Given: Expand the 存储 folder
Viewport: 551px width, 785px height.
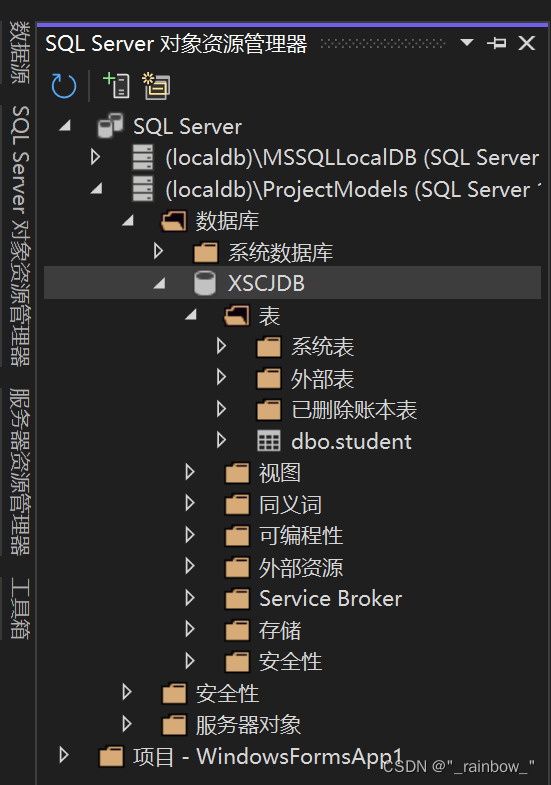Looking at the screenshot, I should (190, 629).
